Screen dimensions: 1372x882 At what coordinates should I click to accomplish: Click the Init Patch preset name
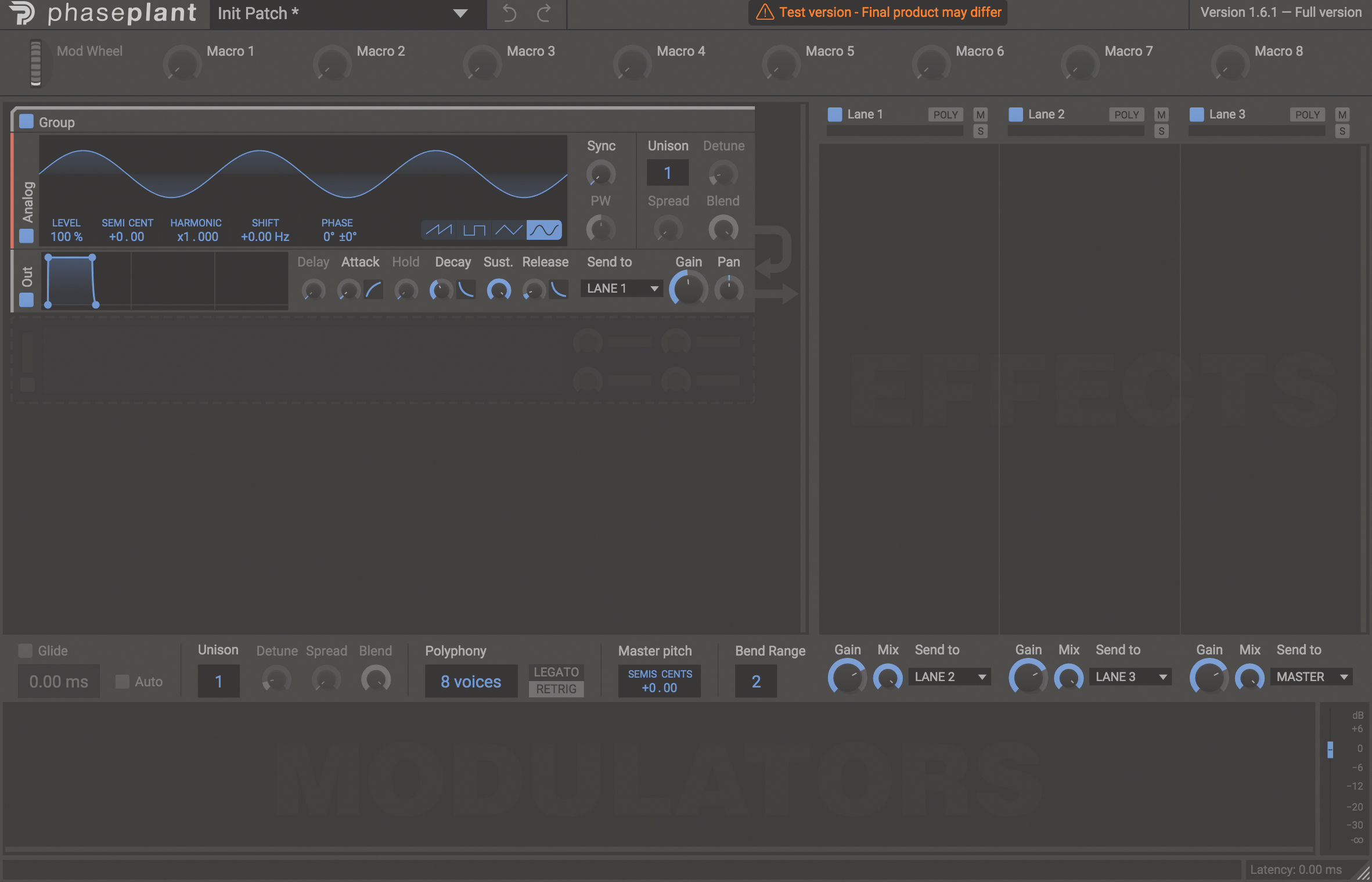[x=258, y=13]
